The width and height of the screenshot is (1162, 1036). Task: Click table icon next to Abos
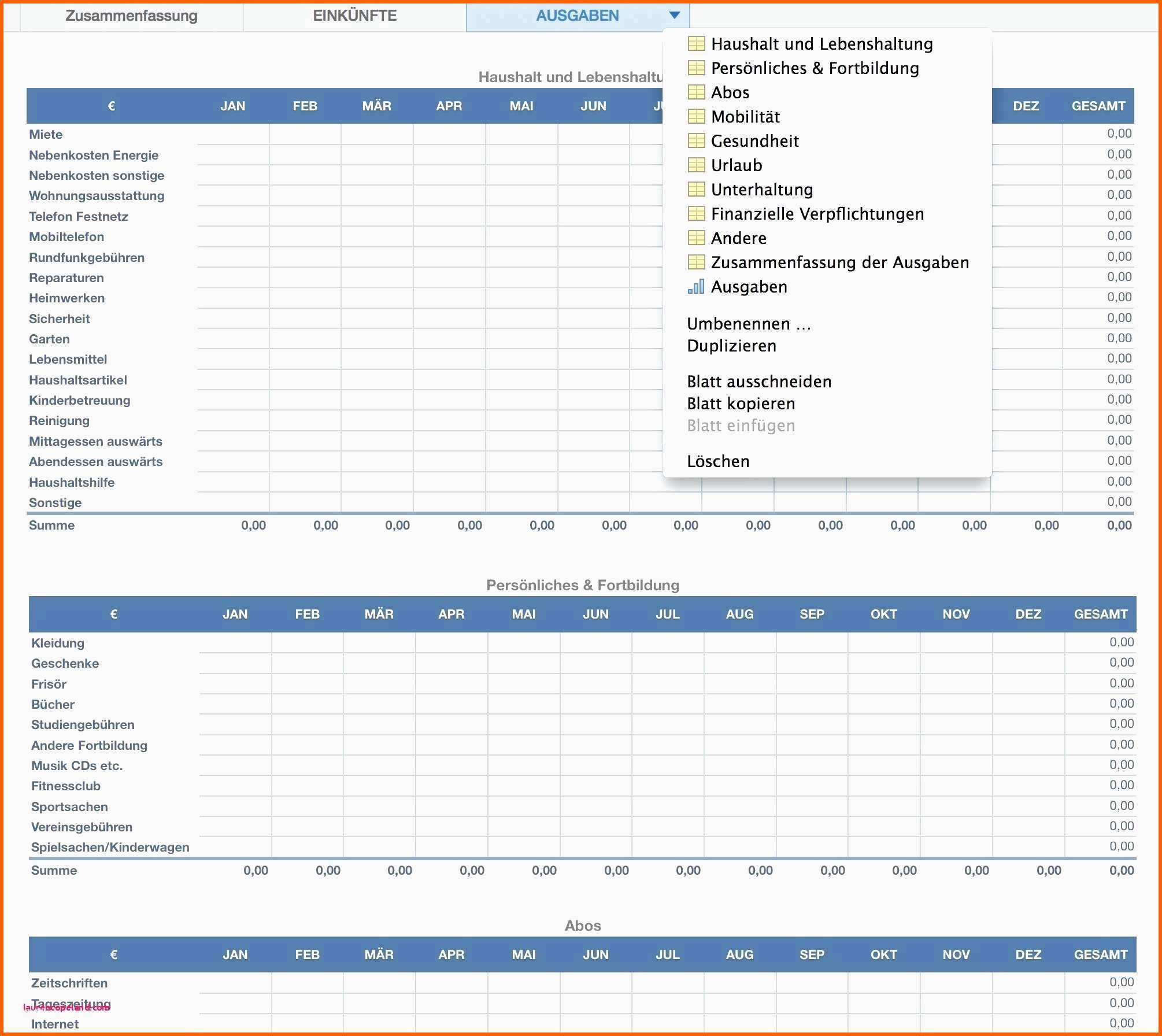[x=696, y=92]
